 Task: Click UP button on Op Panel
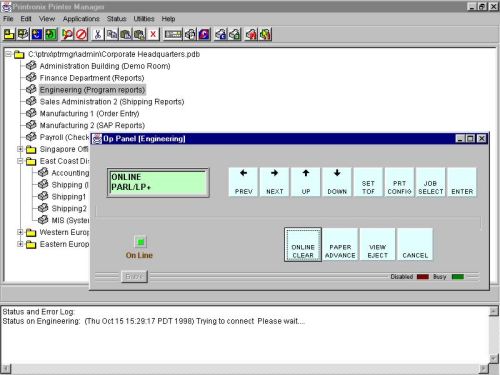306,182
